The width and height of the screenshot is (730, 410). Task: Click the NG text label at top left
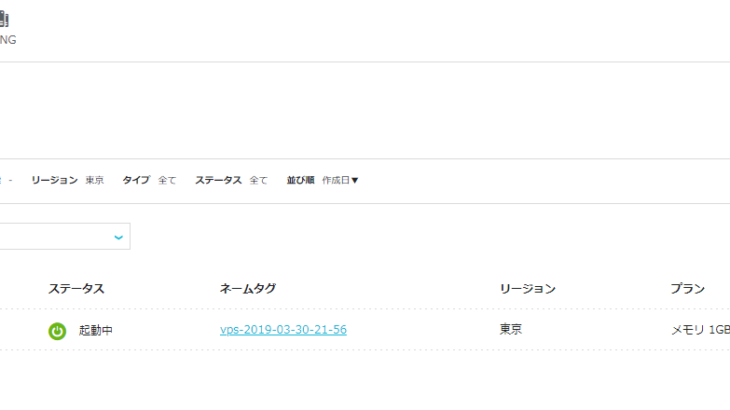(7, 40)
